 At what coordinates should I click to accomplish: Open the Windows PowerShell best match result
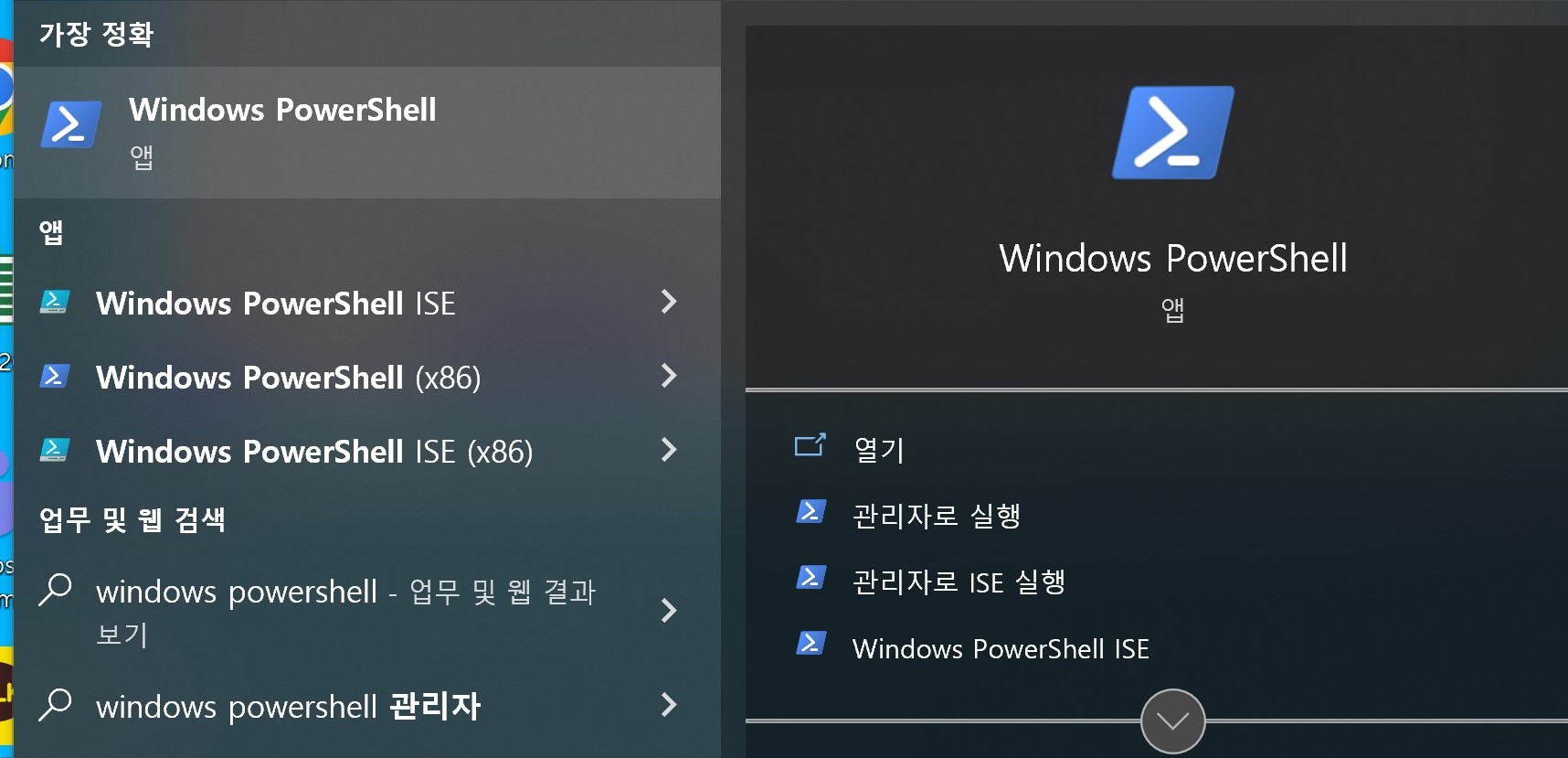click(366, 133)
